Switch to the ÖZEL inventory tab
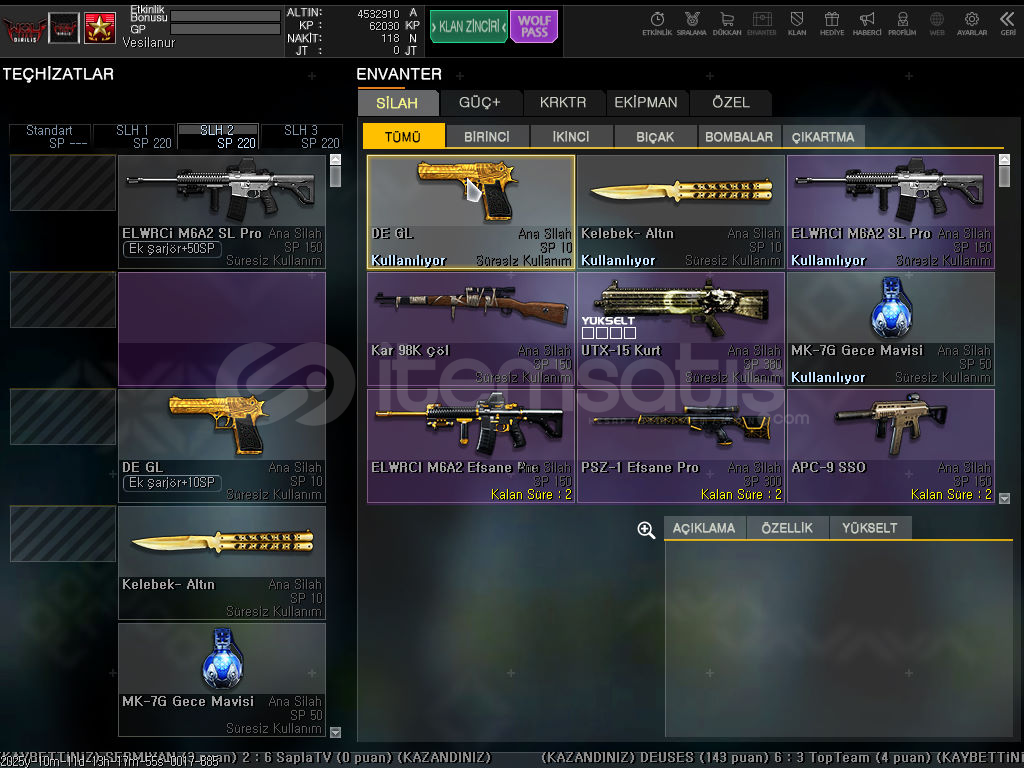The height and width of the screenshot is (768, 1024). 731,103
